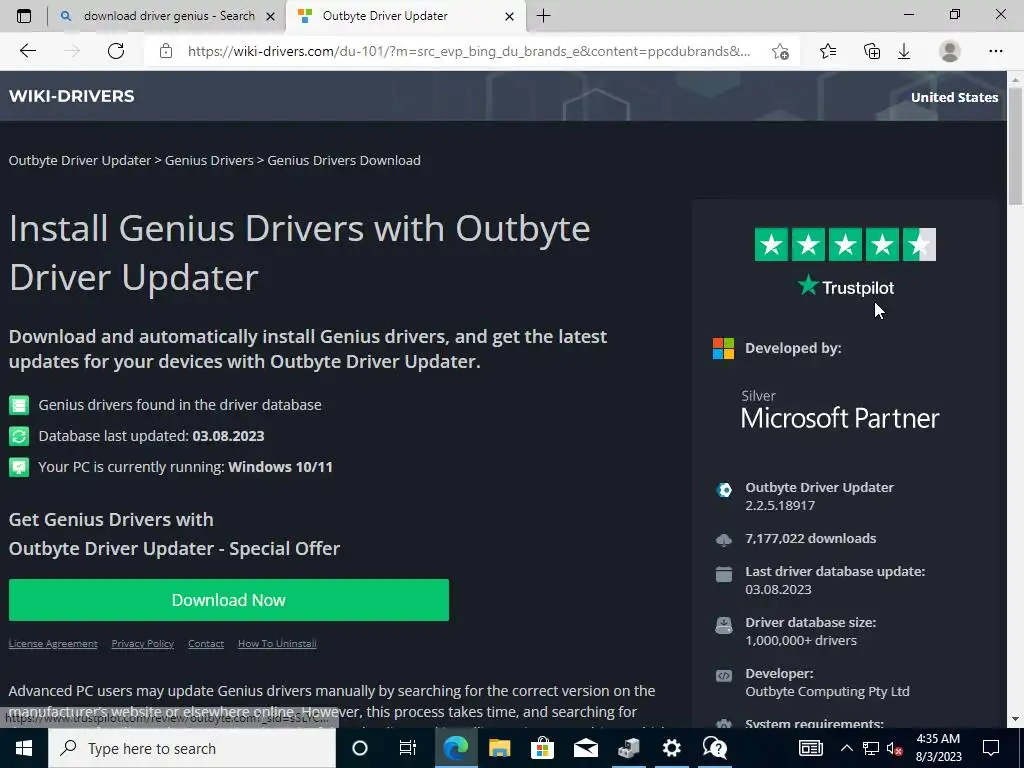1024x768 pixels.
Task: Open the browser profile menu
Action: pyautogui.click(x=949, y=51)
